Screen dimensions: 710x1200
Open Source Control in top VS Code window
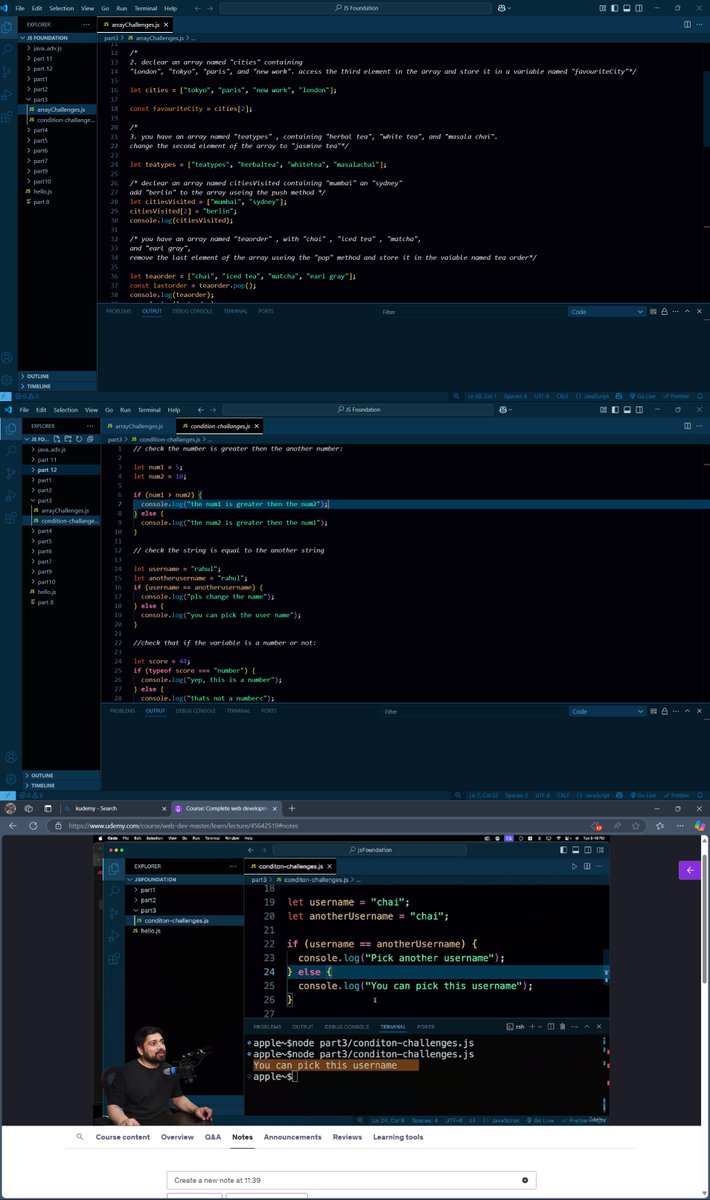pyautogui.click(x=7, y=71)
